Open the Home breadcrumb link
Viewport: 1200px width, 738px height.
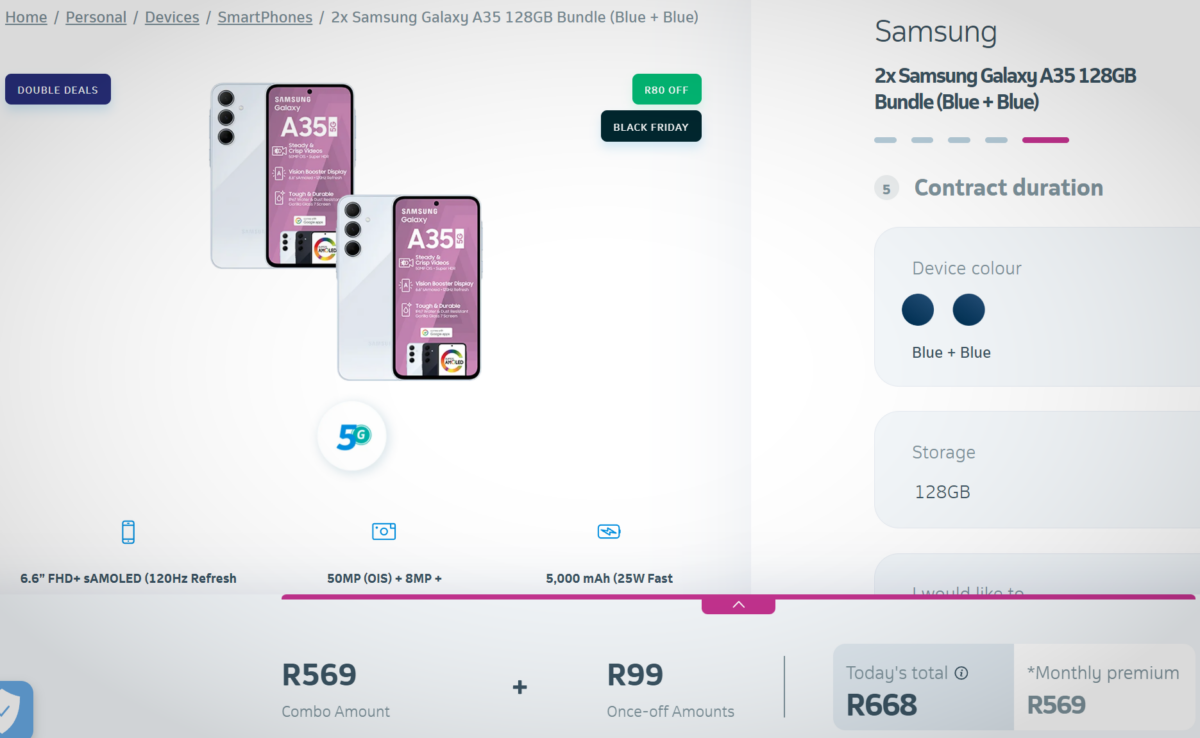coord(26,17)
